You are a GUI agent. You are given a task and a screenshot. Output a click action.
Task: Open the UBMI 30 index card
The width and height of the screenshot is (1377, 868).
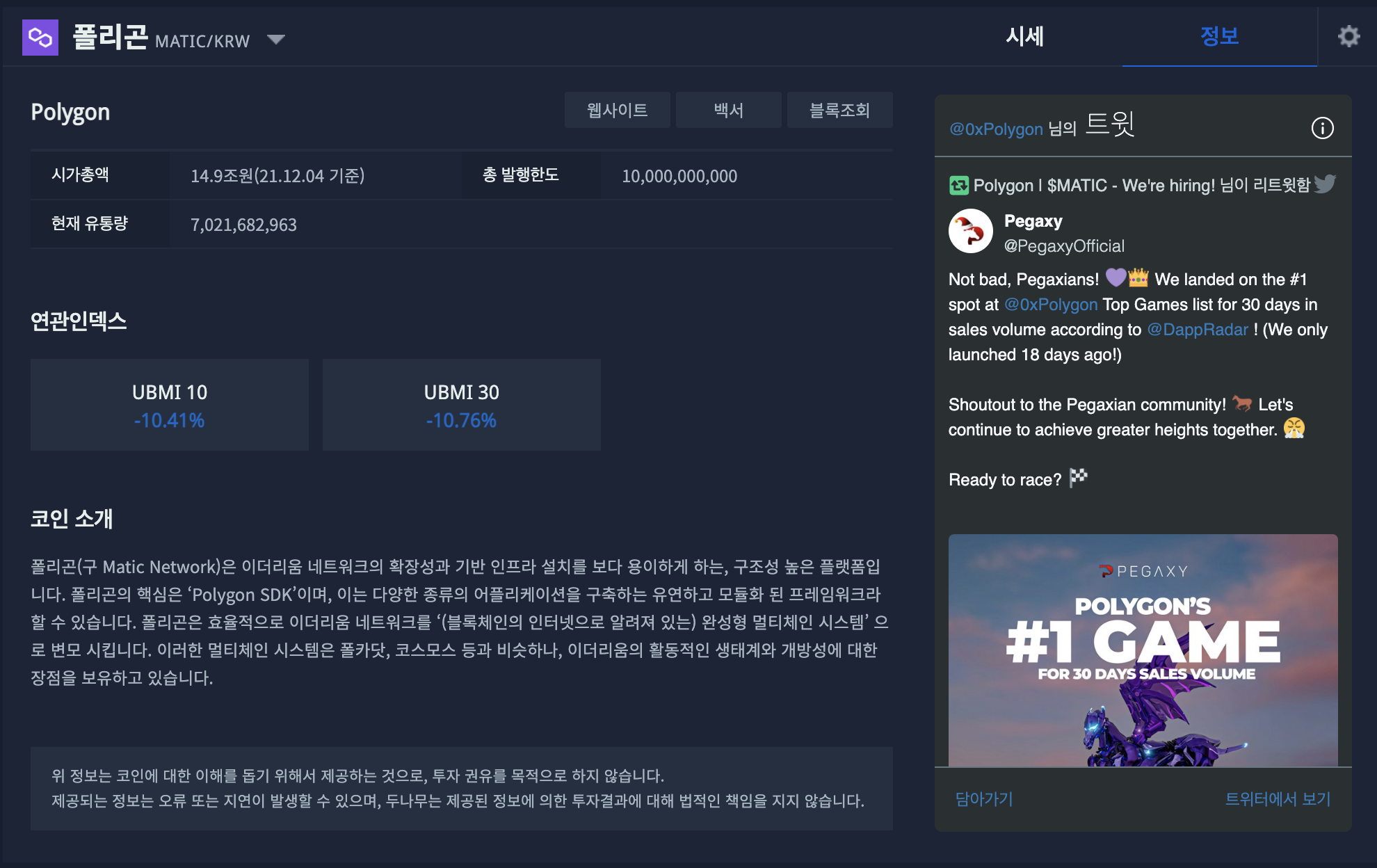point(462,405)
